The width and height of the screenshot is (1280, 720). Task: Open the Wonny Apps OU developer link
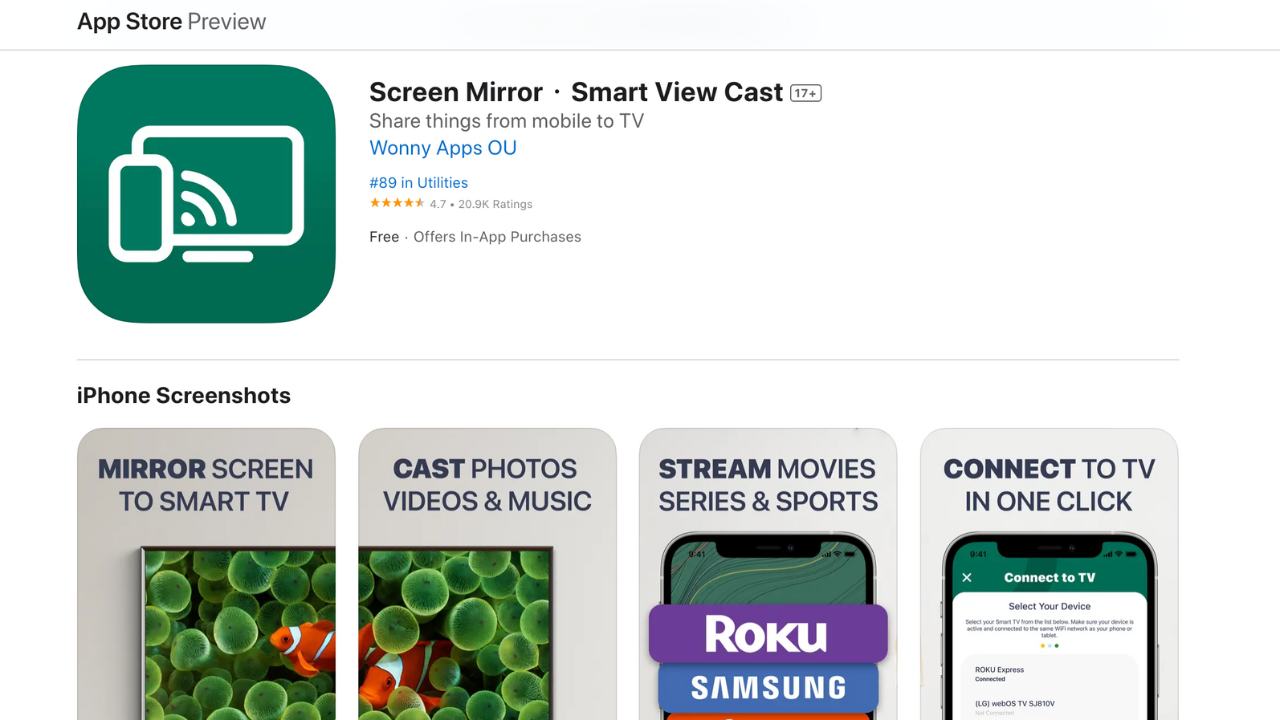tap(443, 148)
